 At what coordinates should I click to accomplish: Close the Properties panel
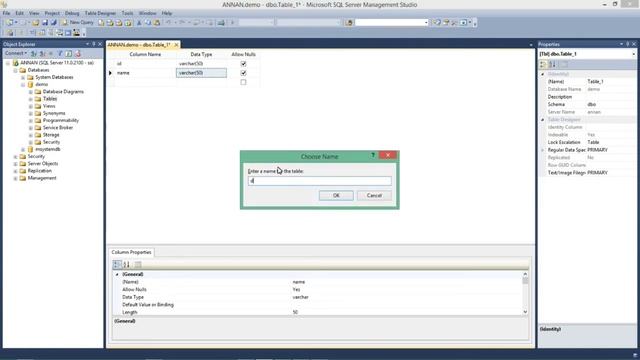click(634, 44)
